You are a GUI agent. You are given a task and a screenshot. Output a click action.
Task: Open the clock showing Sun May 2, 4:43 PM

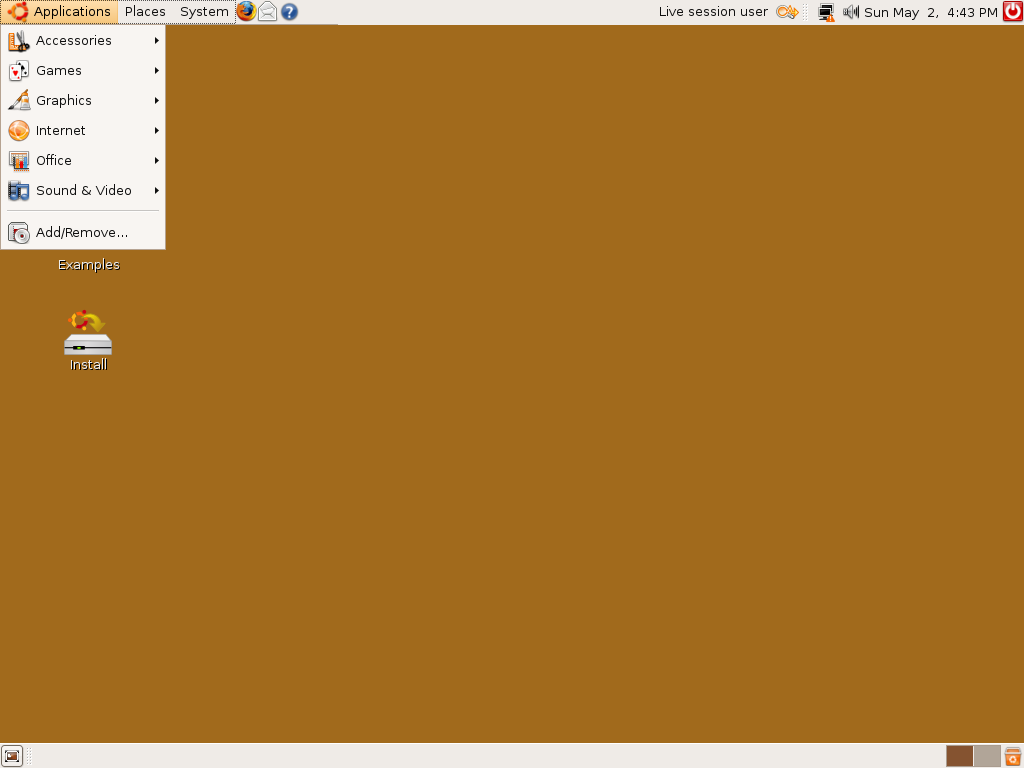tap(931, 12)
